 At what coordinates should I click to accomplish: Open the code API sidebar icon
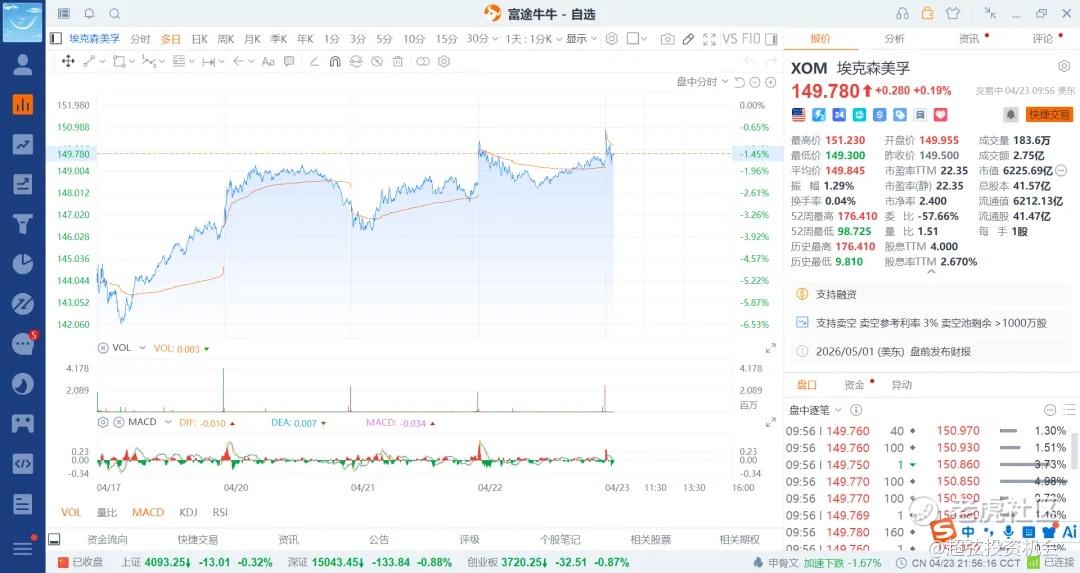click(x=23, y=463)
